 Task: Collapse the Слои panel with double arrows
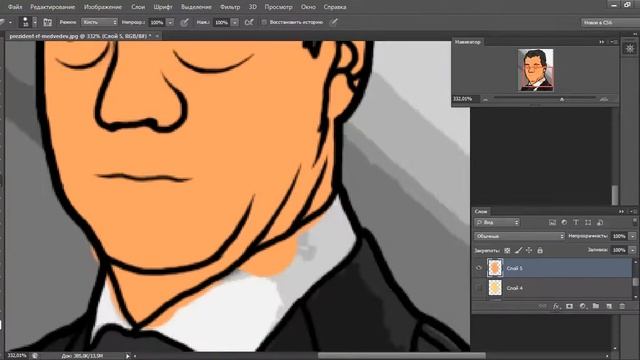[x=621, y=211]
